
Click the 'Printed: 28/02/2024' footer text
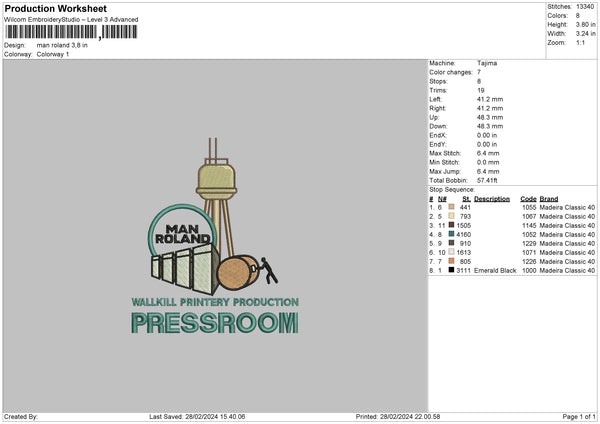[398, 416]
